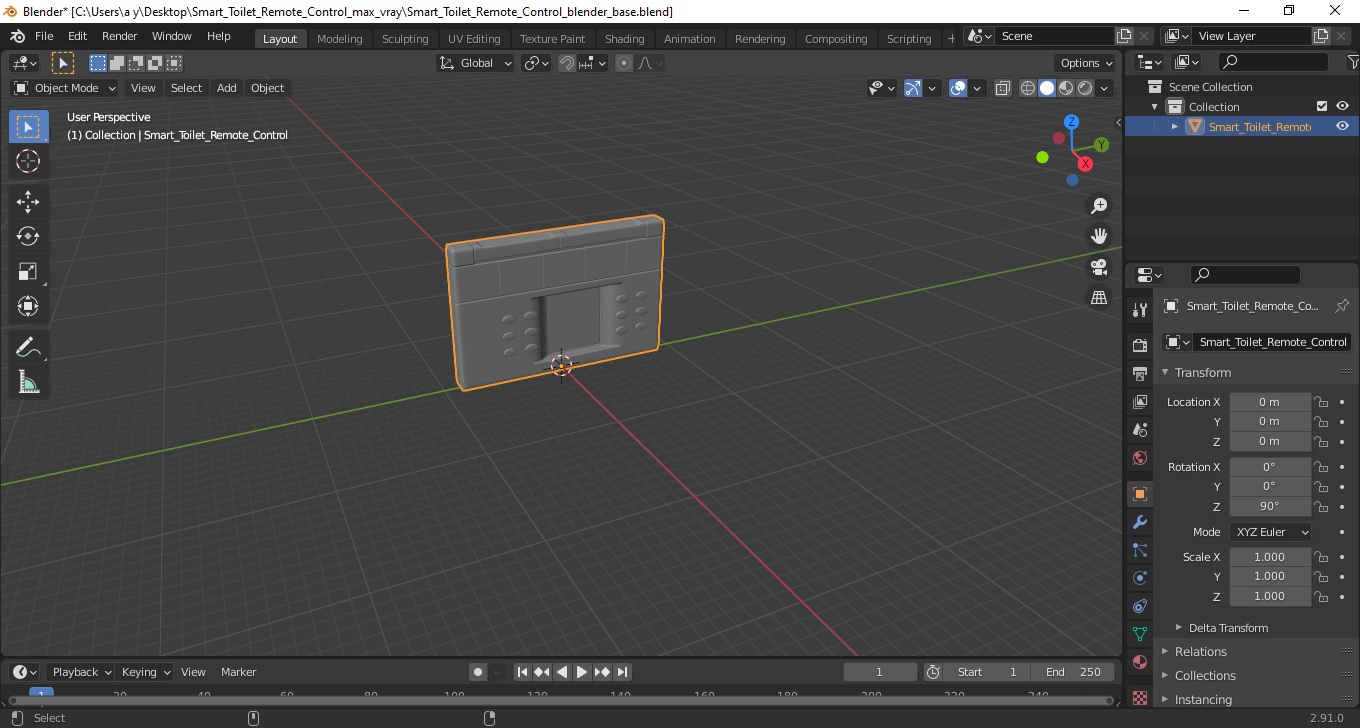Screen dimensions: 1360x728
Task: Open XYZ Euler rotation mode dropdown
Action: 1270,532
